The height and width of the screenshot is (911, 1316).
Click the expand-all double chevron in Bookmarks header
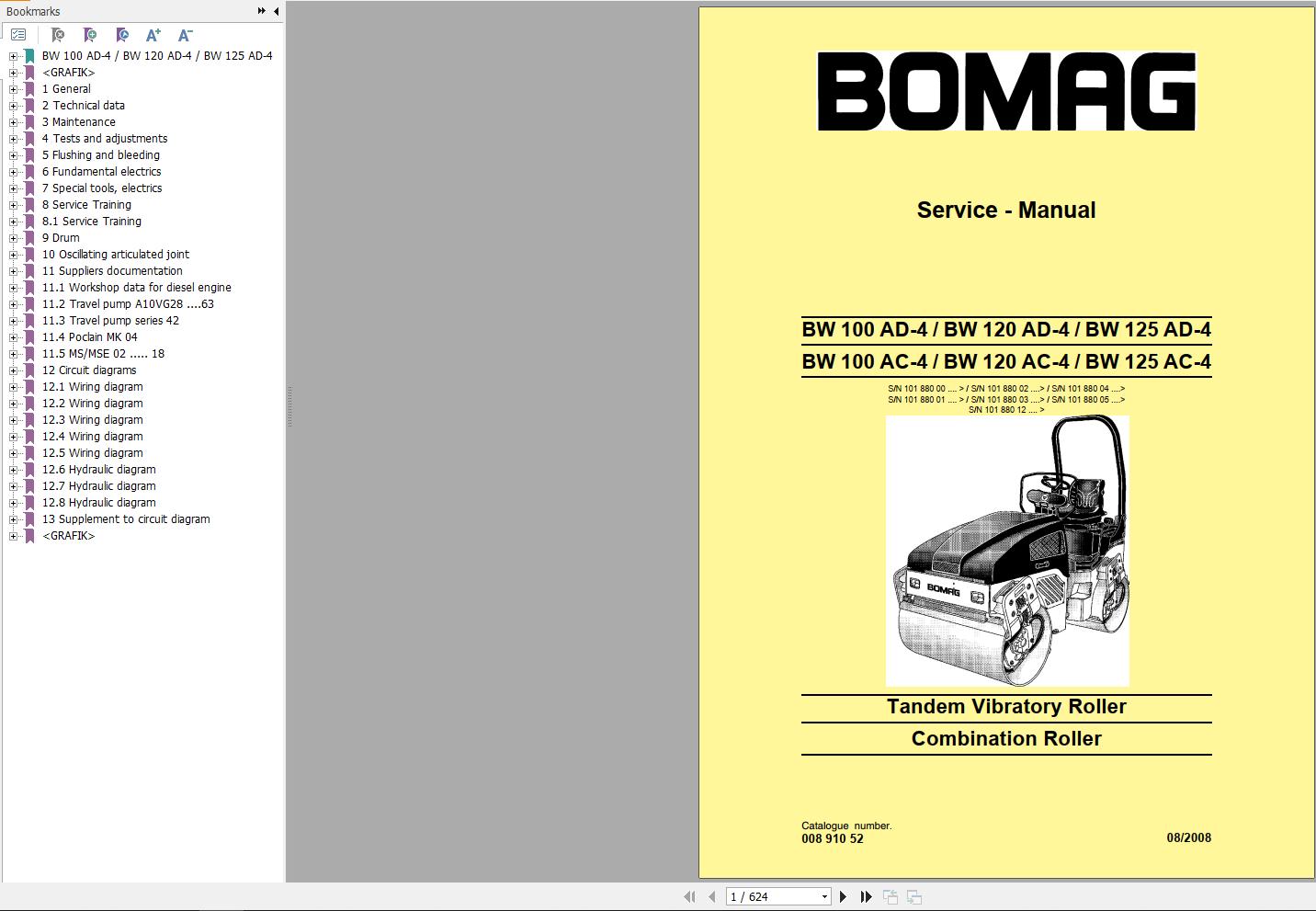pyautogui.click(x=262, y=11)
